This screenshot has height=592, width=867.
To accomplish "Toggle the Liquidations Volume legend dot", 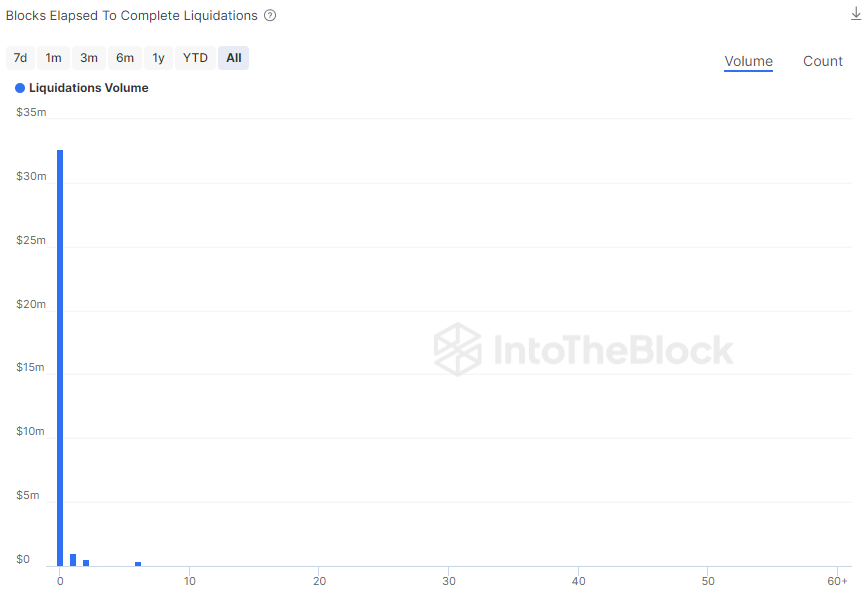I will coord(20,88).
